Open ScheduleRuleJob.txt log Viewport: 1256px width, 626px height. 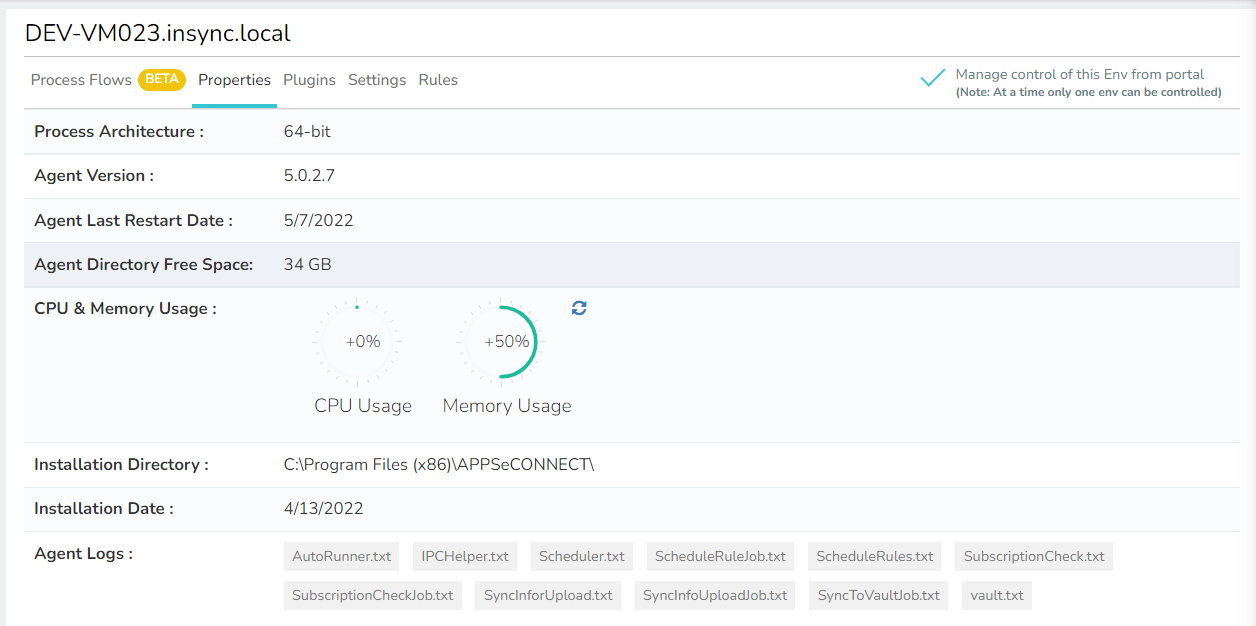click(x=720, y=556)
